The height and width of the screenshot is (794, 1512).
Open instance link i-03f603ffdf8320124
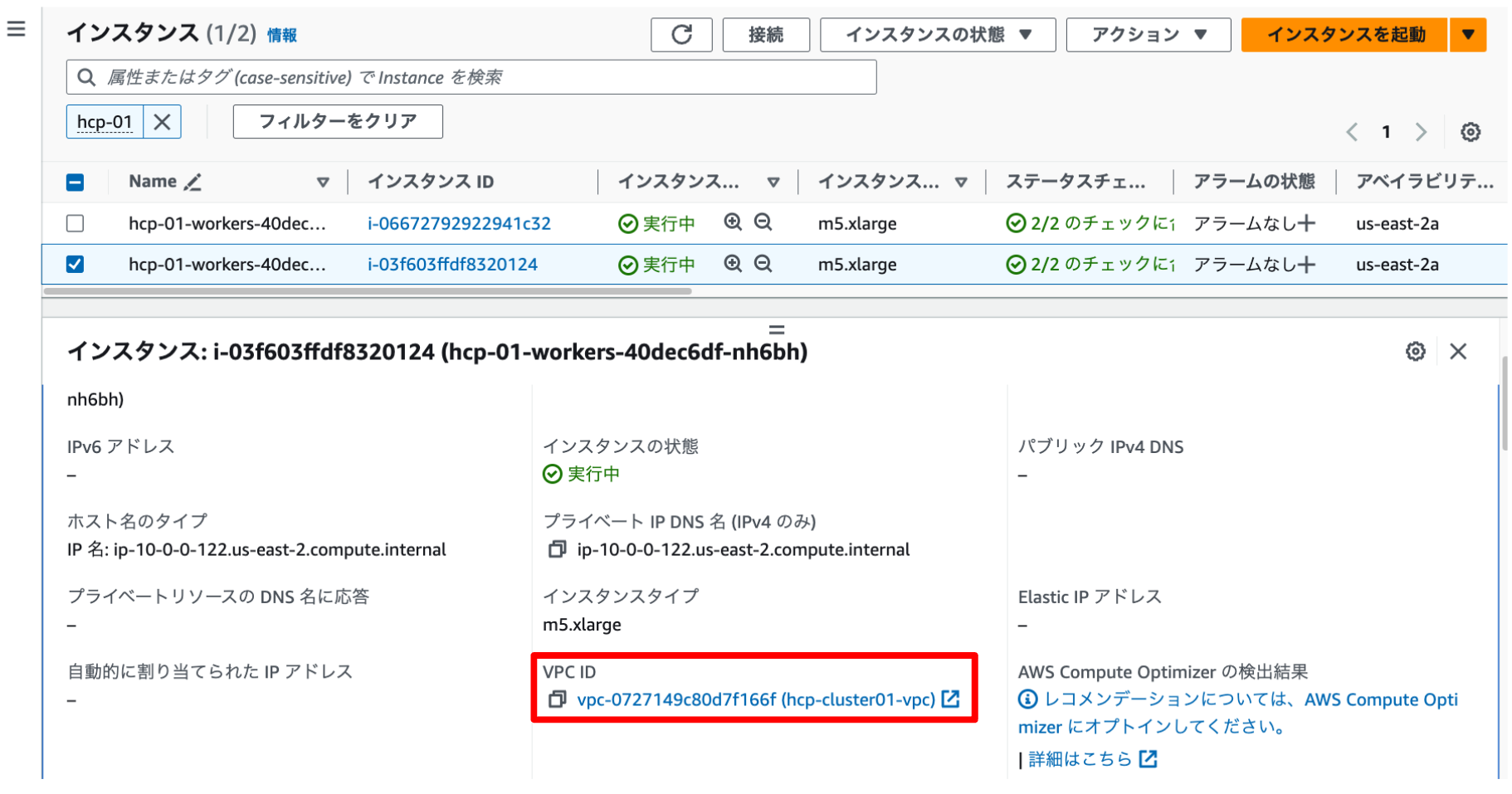[452, 264]
